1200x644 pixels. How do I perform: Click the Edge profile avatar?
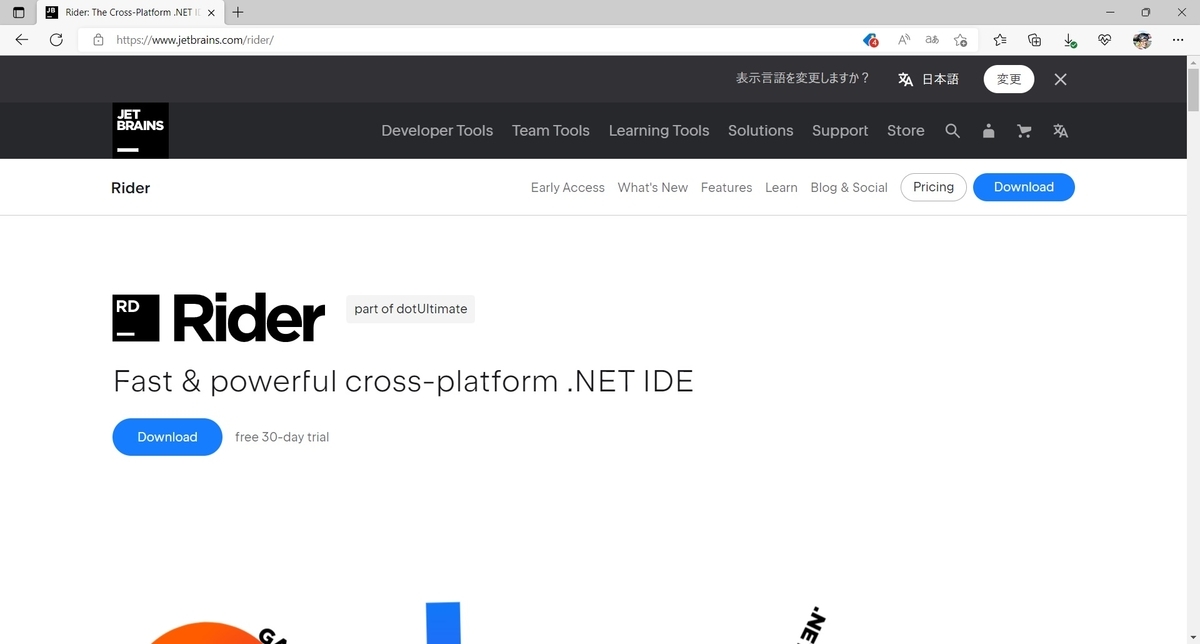click(x=1141, y=40)
